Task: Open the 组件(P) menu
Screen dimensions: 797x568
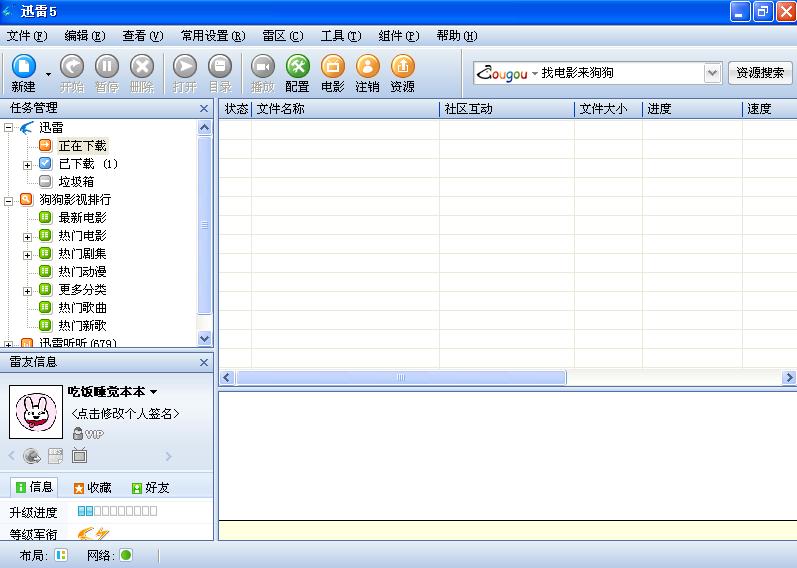Action: [x=398, y=36]
